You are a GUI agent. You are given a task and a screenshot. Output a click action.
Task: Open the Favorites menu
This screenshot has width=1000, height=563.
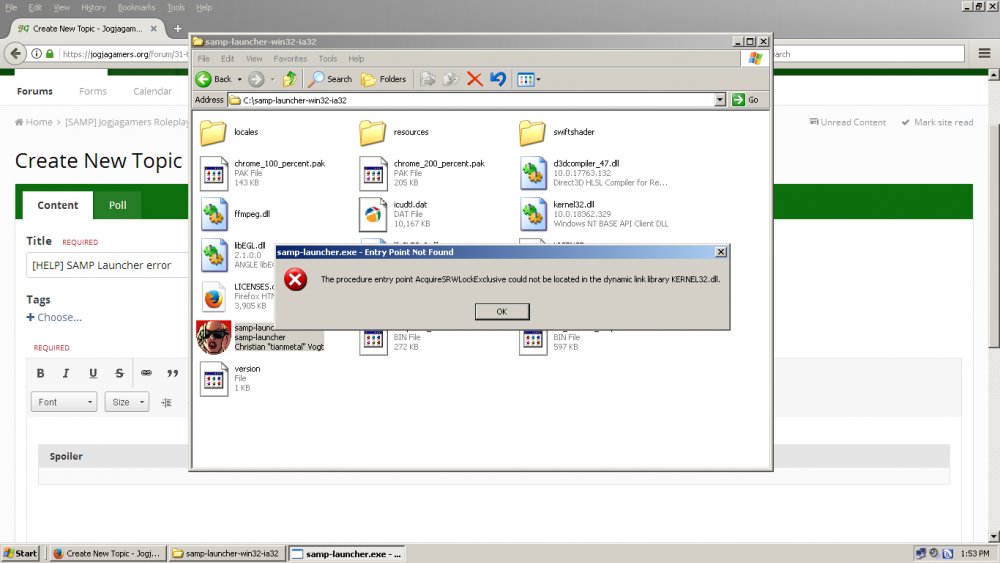pyautogui.click(x=290, y=59)
